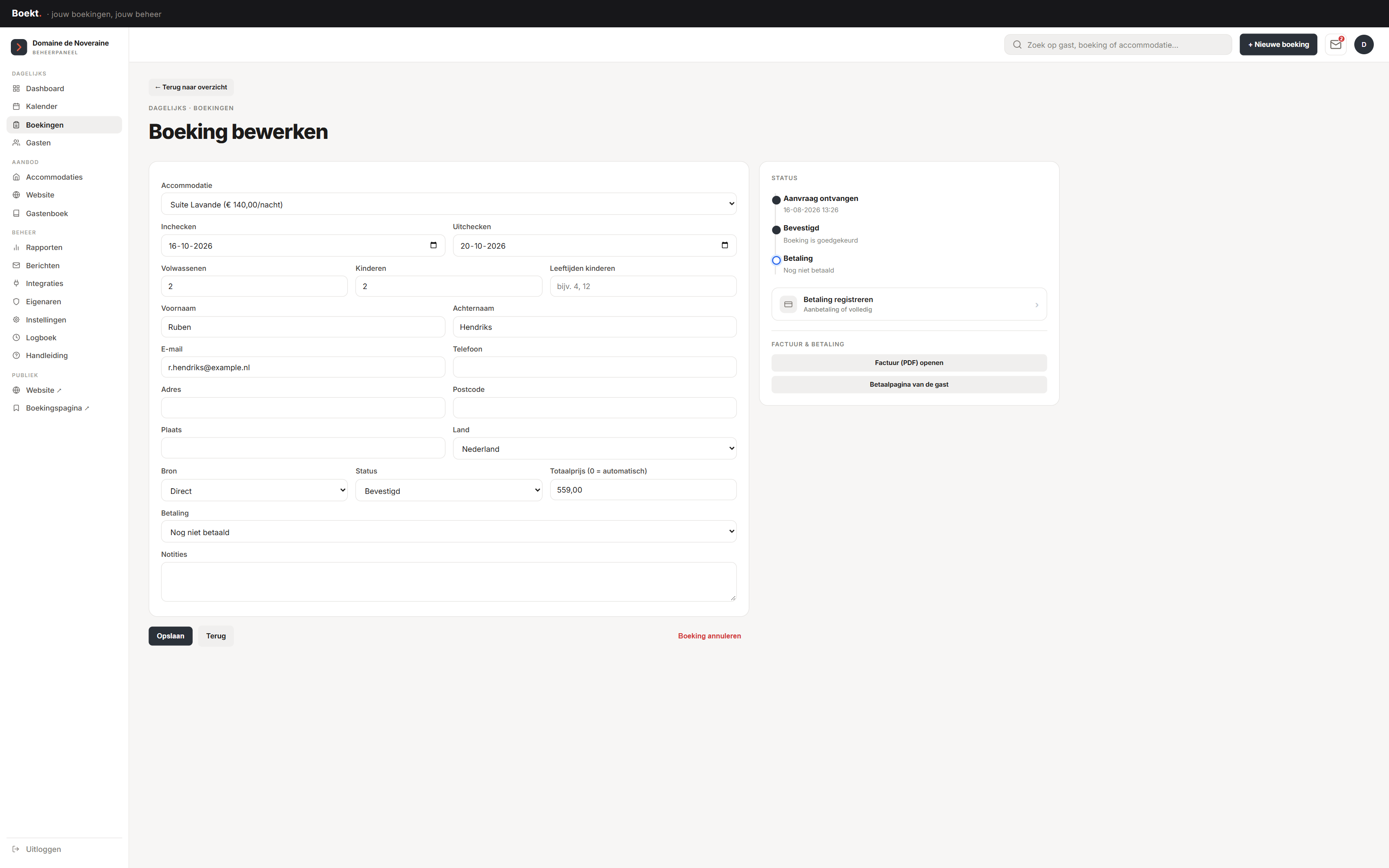1389x868 pixels.
Task: Open the calendar picker for Uitchecken date
Action: tap(724, 246)
